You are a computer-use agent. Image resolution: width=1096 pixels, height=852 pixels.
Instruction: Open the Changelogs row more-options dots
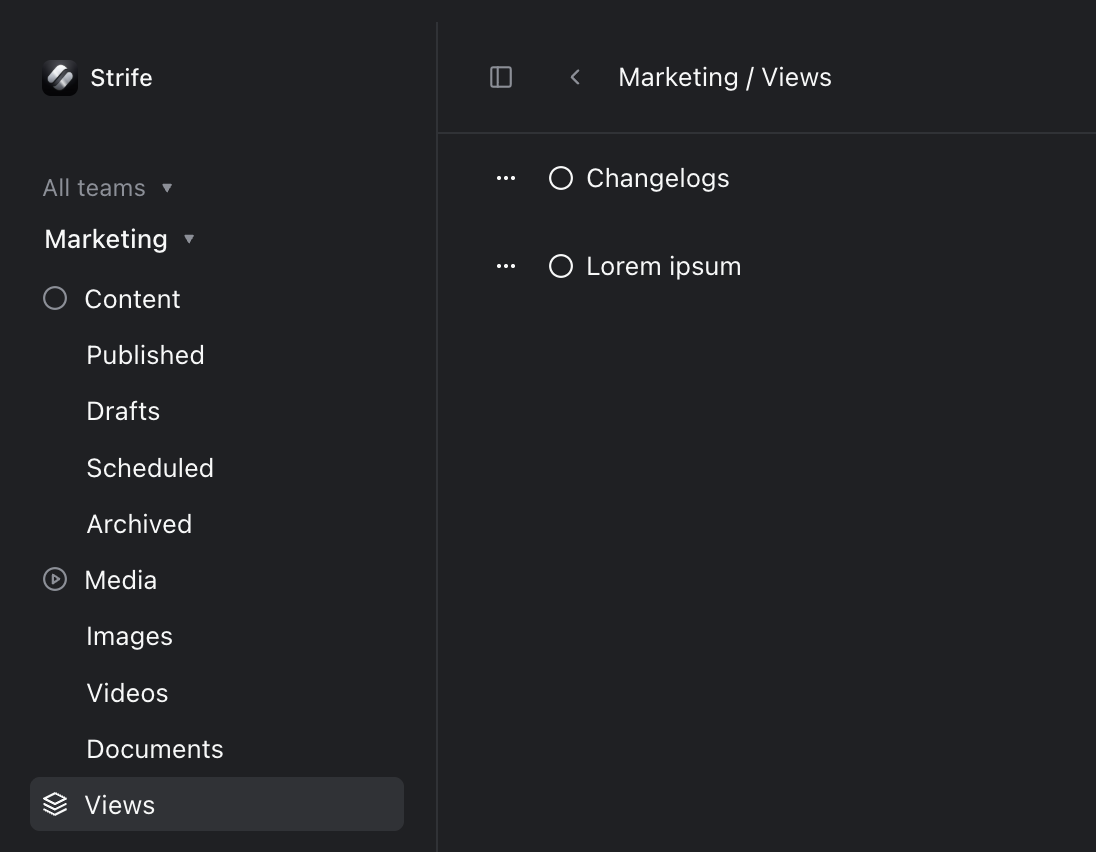point(505,178)
